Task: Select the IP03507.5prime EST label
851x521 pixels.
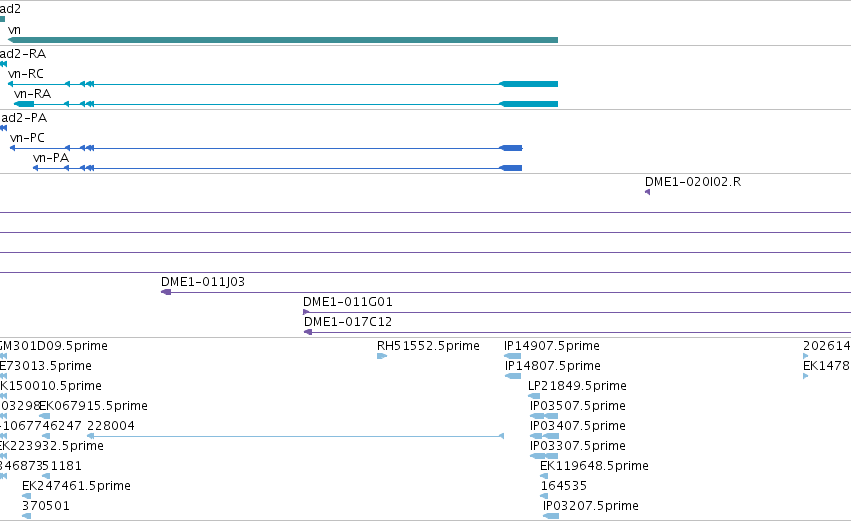Action: pyautogui.click(x=578, y=406)
